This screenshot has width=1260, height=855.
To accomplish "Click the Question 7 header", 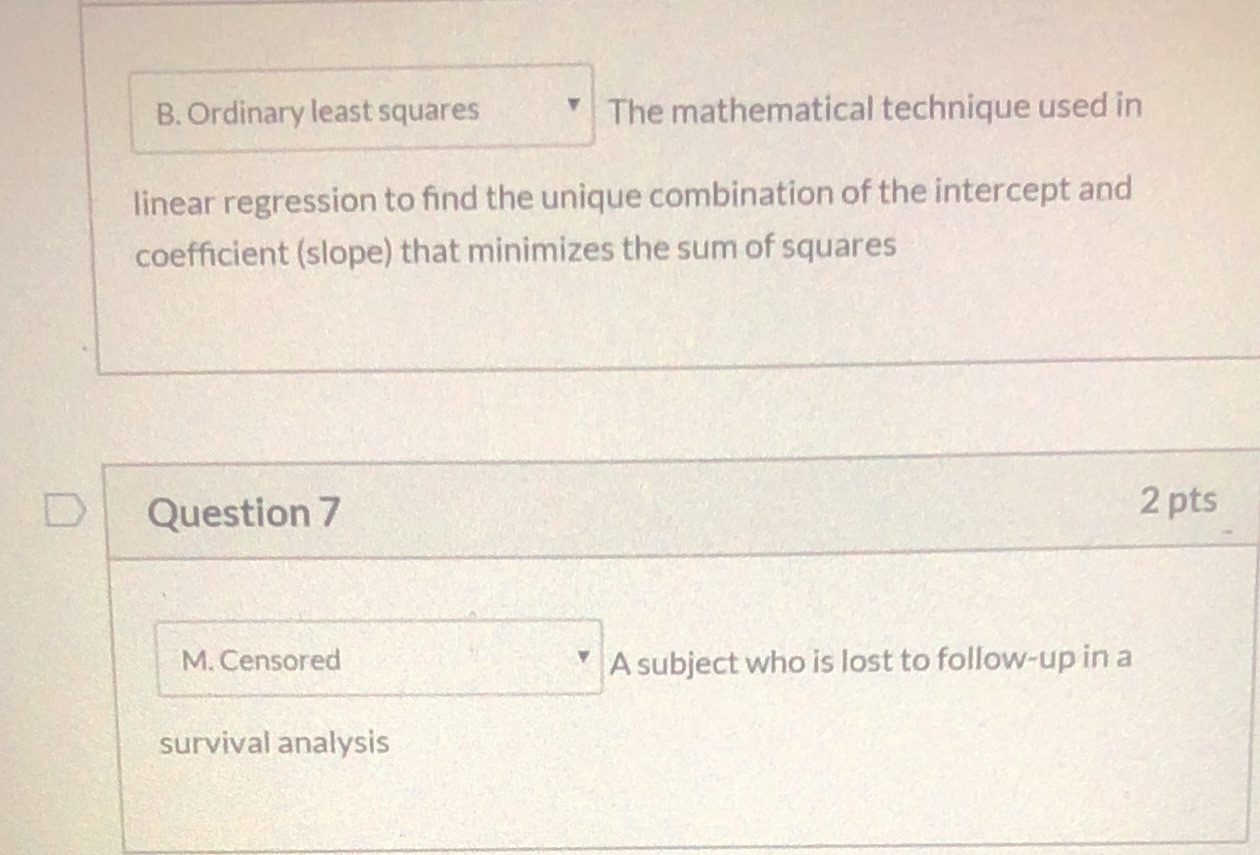I will pos(243,514).
